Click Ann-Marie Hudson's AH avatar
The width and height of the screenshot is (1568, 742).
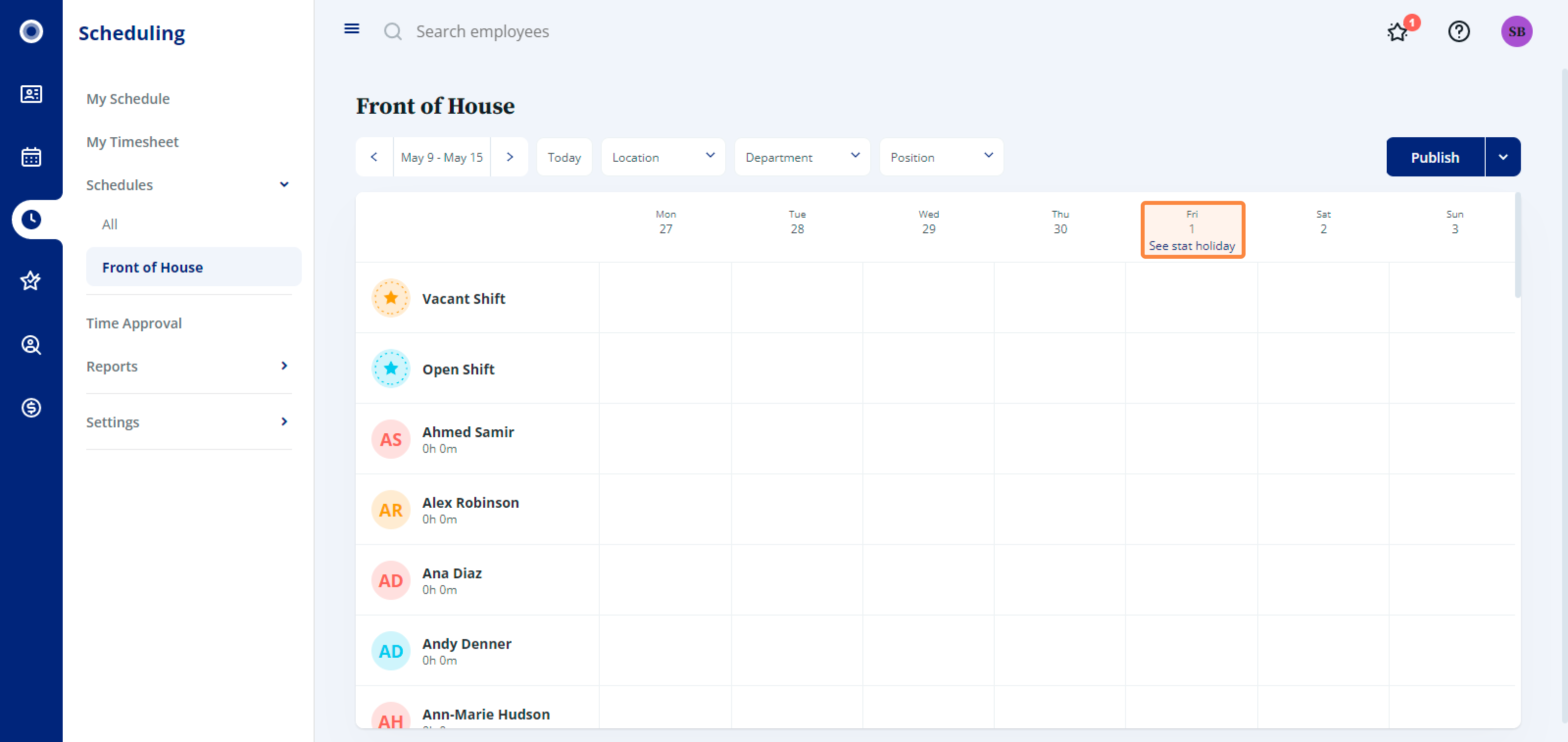391,716
